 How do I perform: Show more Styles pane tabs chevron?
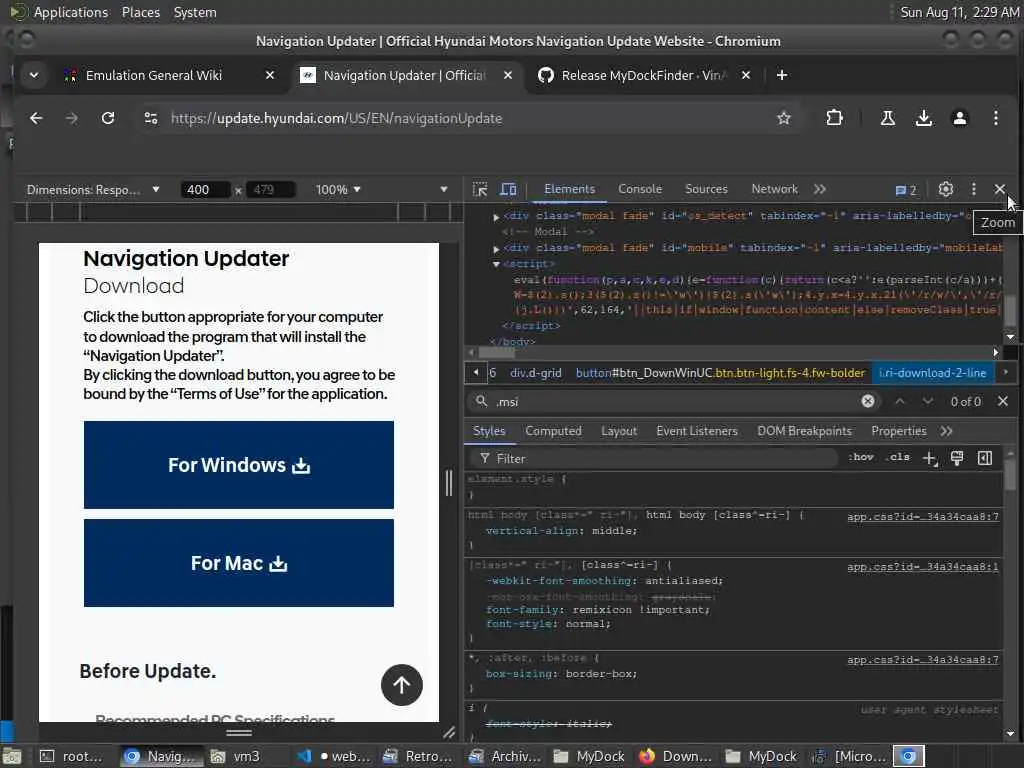pyautogui.click(x=946, y=431)
